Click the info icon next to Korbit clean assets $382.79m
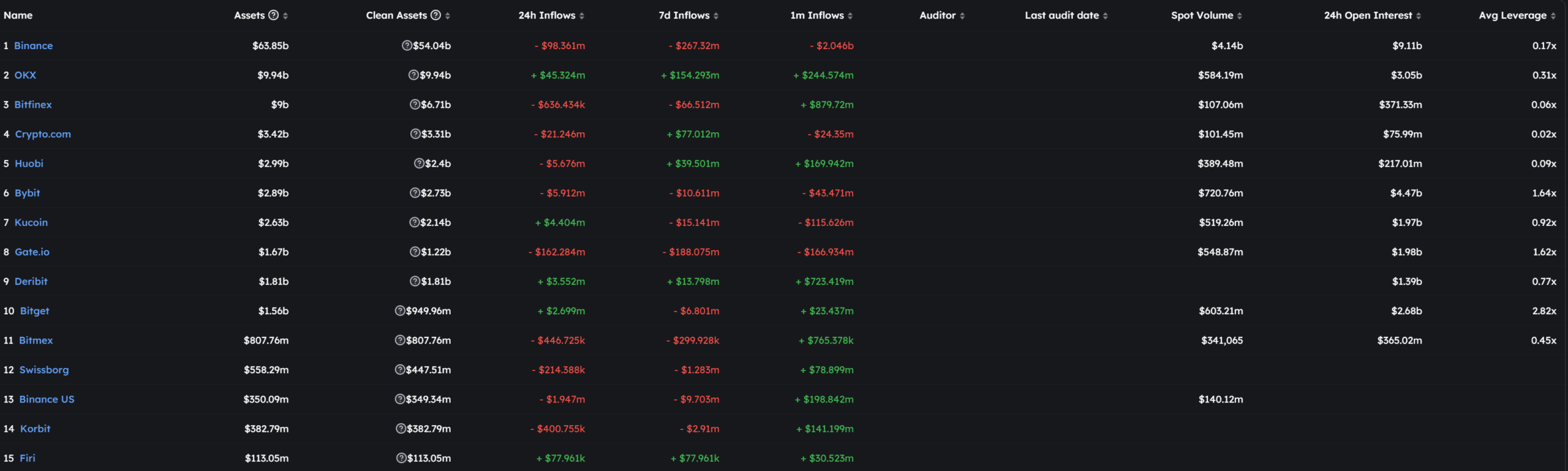Screen dimensions: 1568x471 click(x=401, y=429)
